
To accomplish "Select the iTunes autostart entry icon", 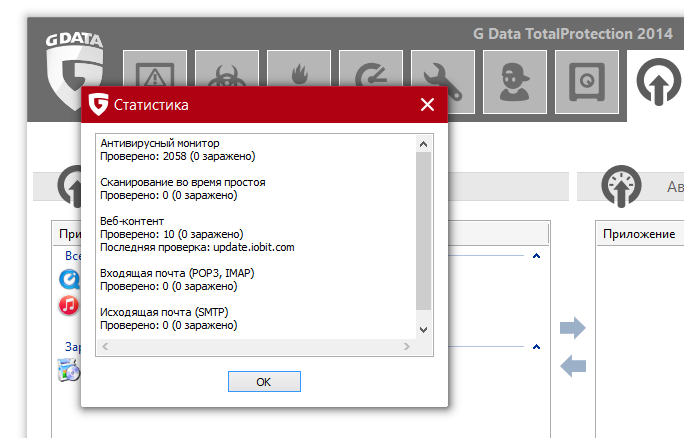I will pos(69,305).
